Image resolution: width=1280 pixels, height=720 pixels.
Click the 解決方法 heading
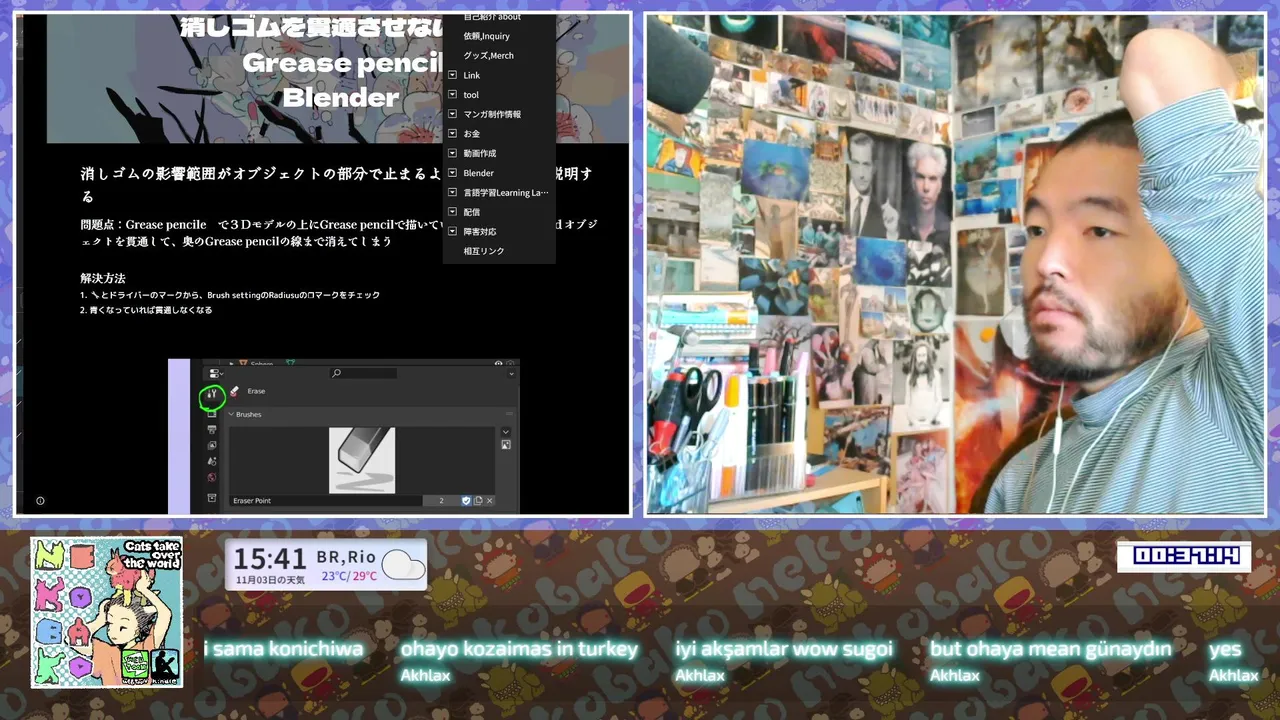tap(103, 278)
